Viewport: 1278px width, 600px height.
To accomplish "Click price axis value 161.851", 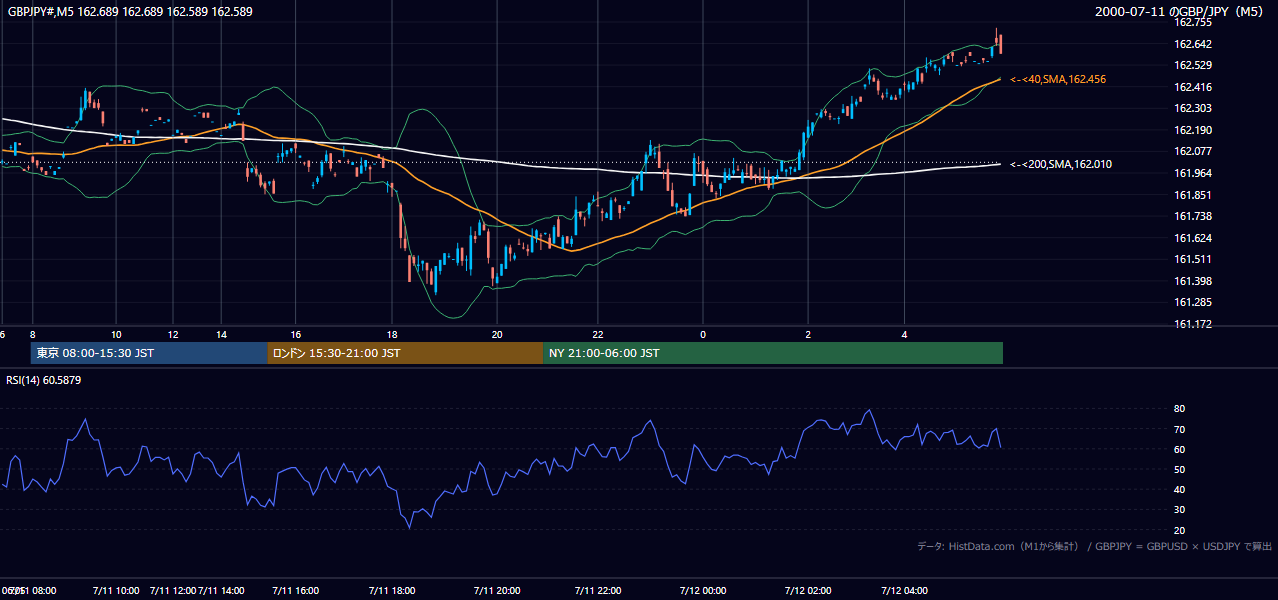I will [x=1192, y=195].
